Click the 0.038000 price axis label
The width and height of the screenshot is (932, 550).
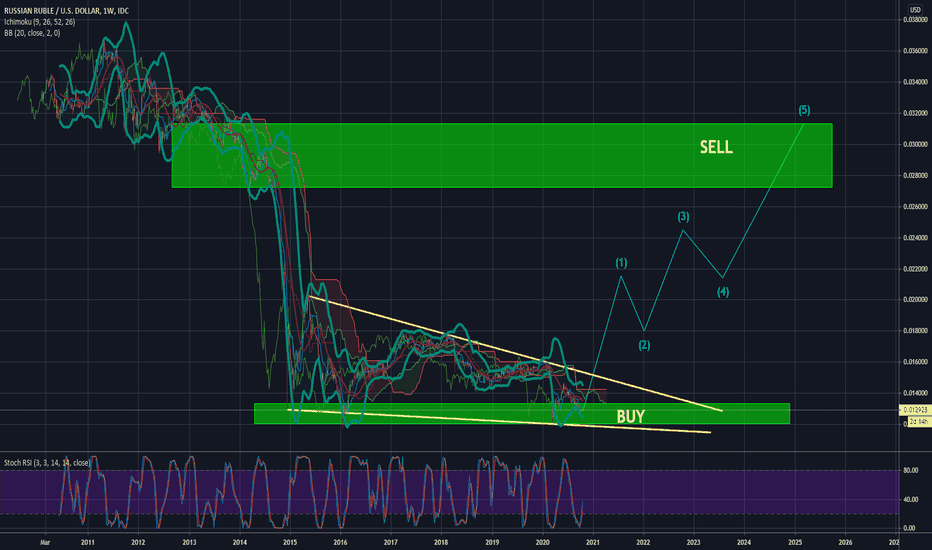pyautogui.click(x=915, y=20)
